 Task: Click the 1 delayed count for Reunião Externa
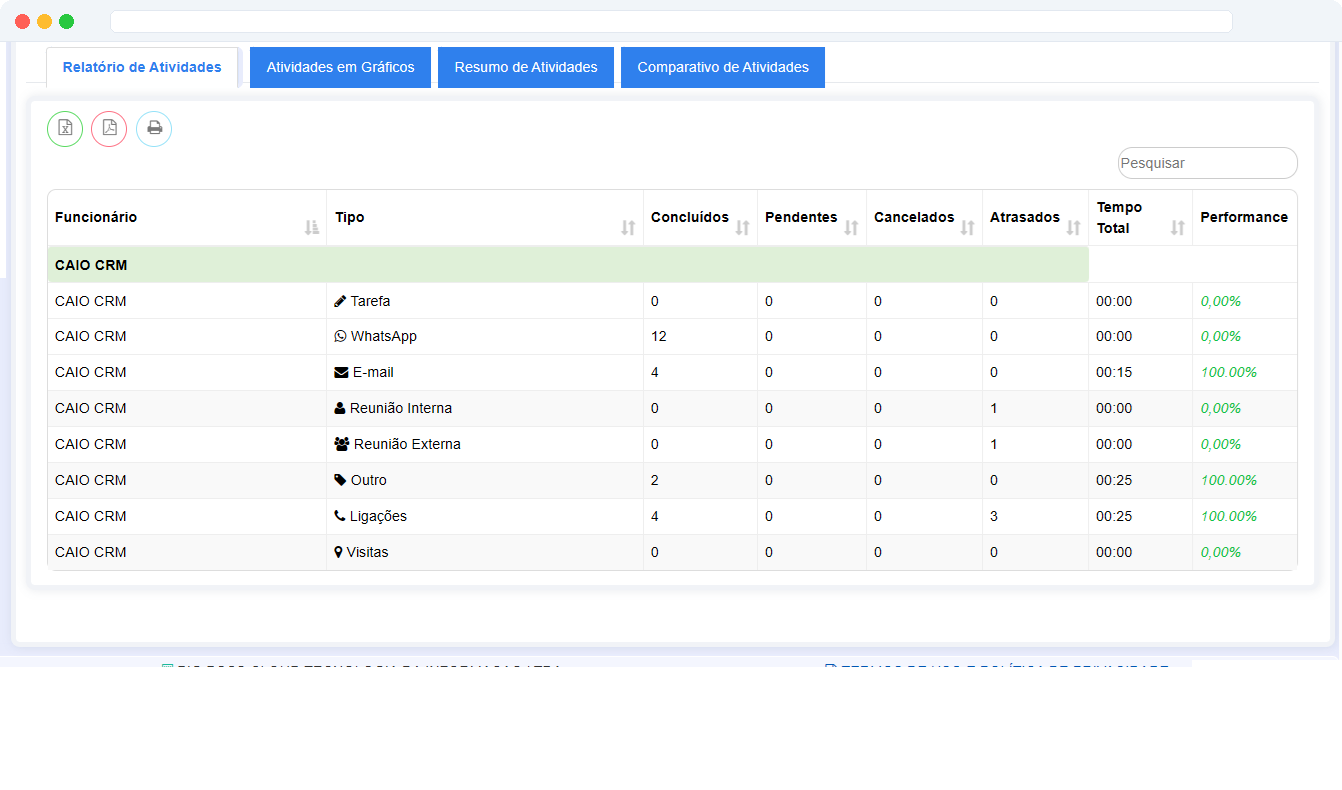coord(994,445)
